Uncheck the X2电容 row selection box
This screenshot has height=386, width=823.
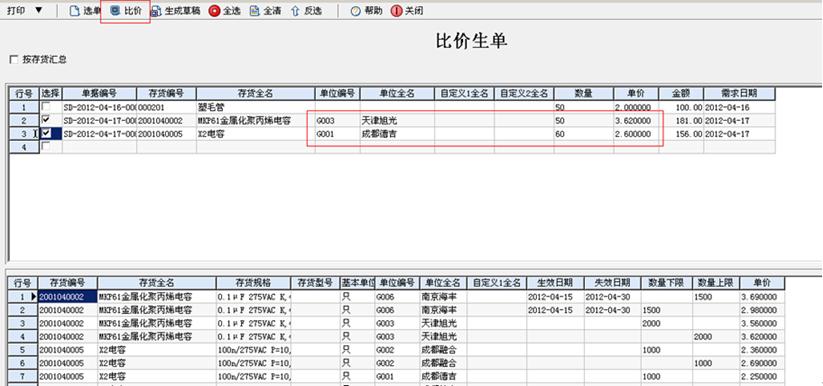(x=46, y=133)
